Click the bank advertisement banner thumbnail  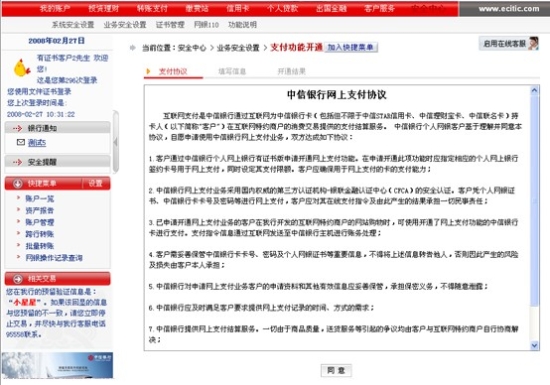tap(57, 365)
